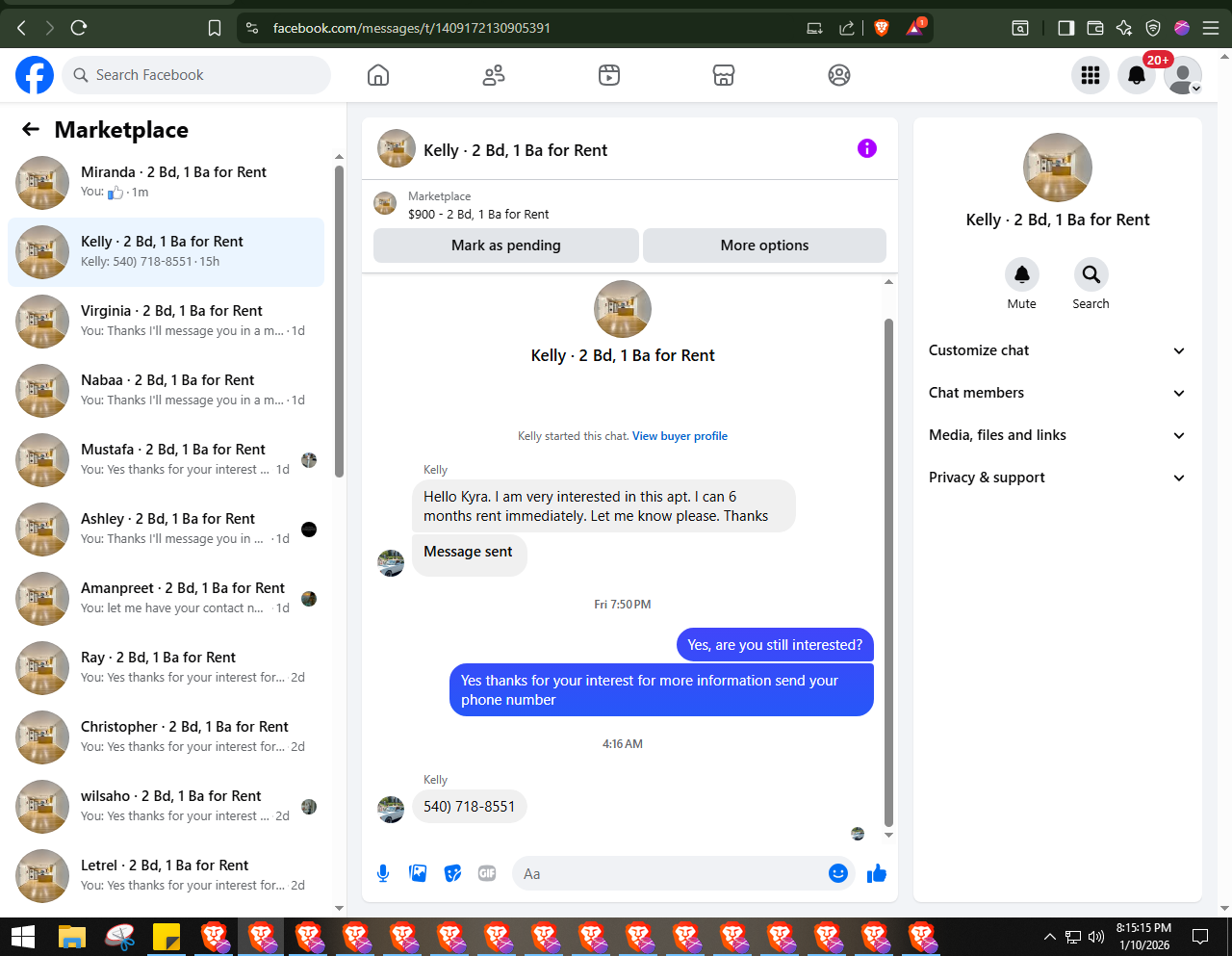Viewport: 1232px width, 956px height.
Task: Click the Brave Shields icon
Action: point(881,28)
